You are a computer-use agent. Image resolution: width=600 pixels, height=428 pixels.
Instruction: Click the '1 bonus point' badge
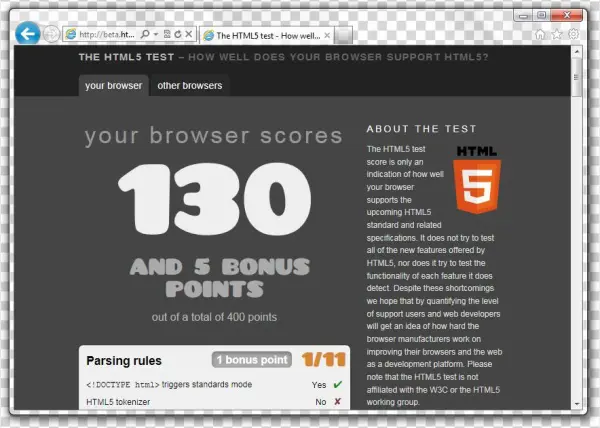[250, 360]
